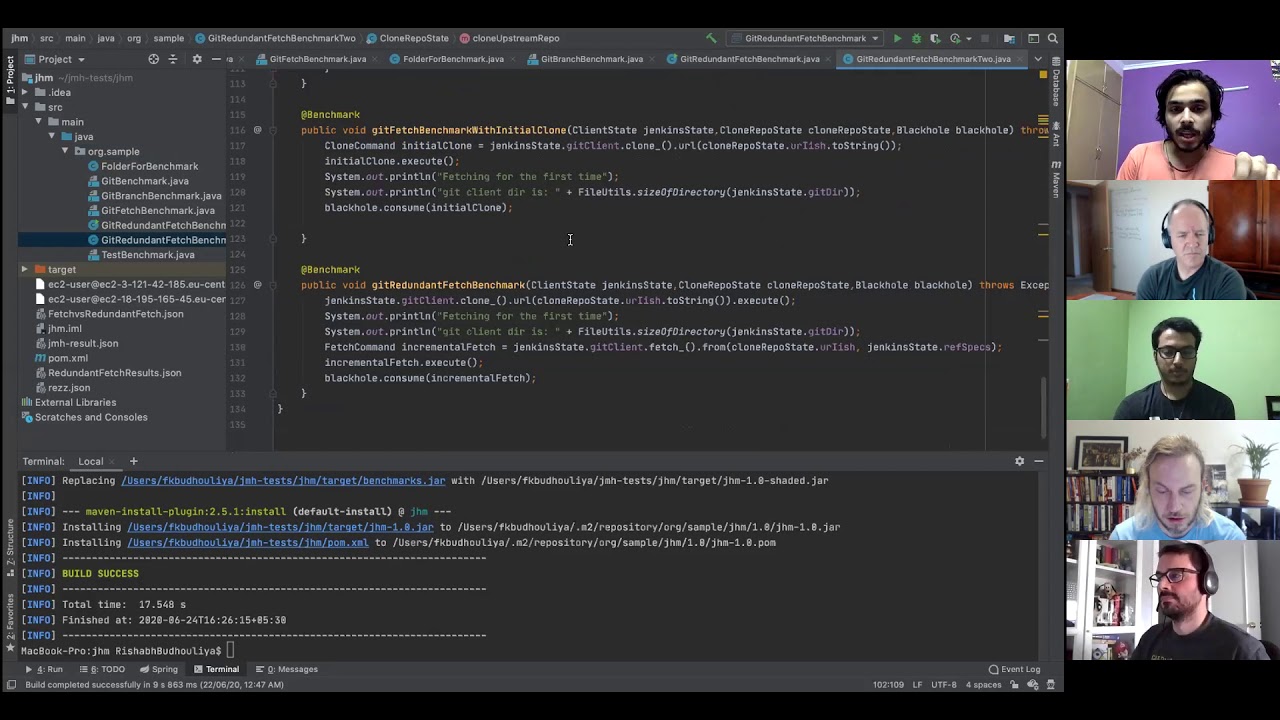Follow the benchmarks.jar path link in terminal

[x=283, y=480]
